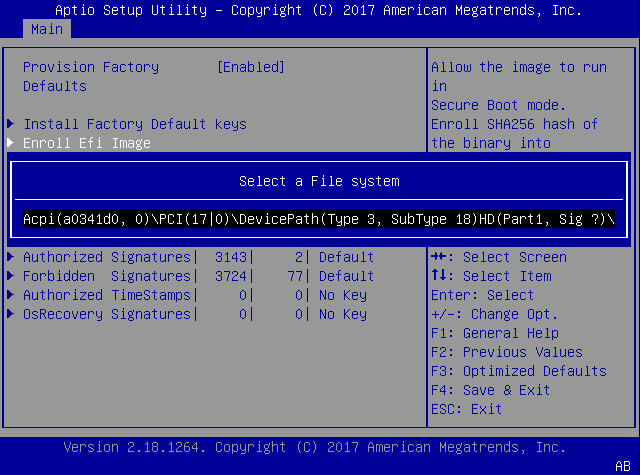Viewport: 640px width, 475px height.
Task: Click arrow beside Enroll Efi Image
Action: pyautogui.click(x=11, y=142)
